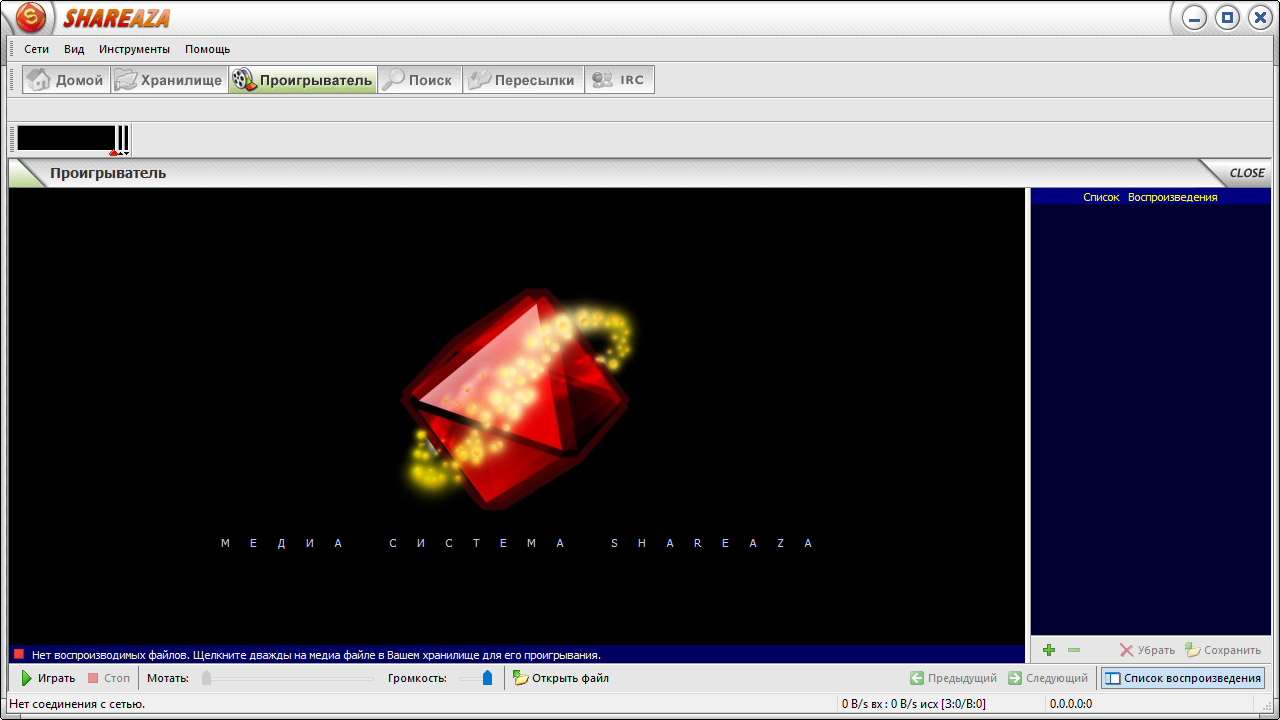The width and height of the screenshot is (1280, 720).
Task: Go to the Домой tab
Action: tap(66, 80)
